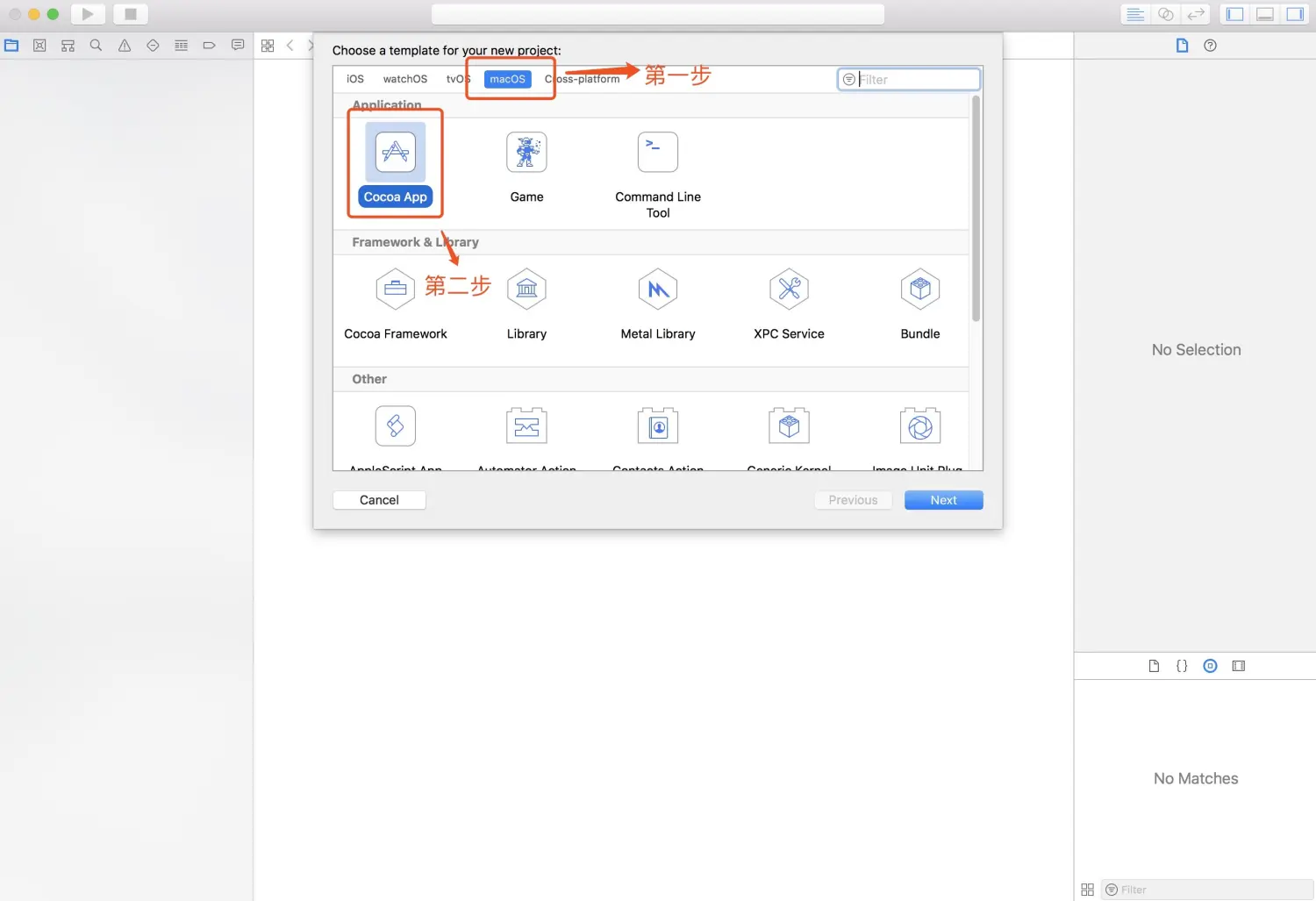Click the template Filter field
1316x901 pixels.
click(909, 79)
